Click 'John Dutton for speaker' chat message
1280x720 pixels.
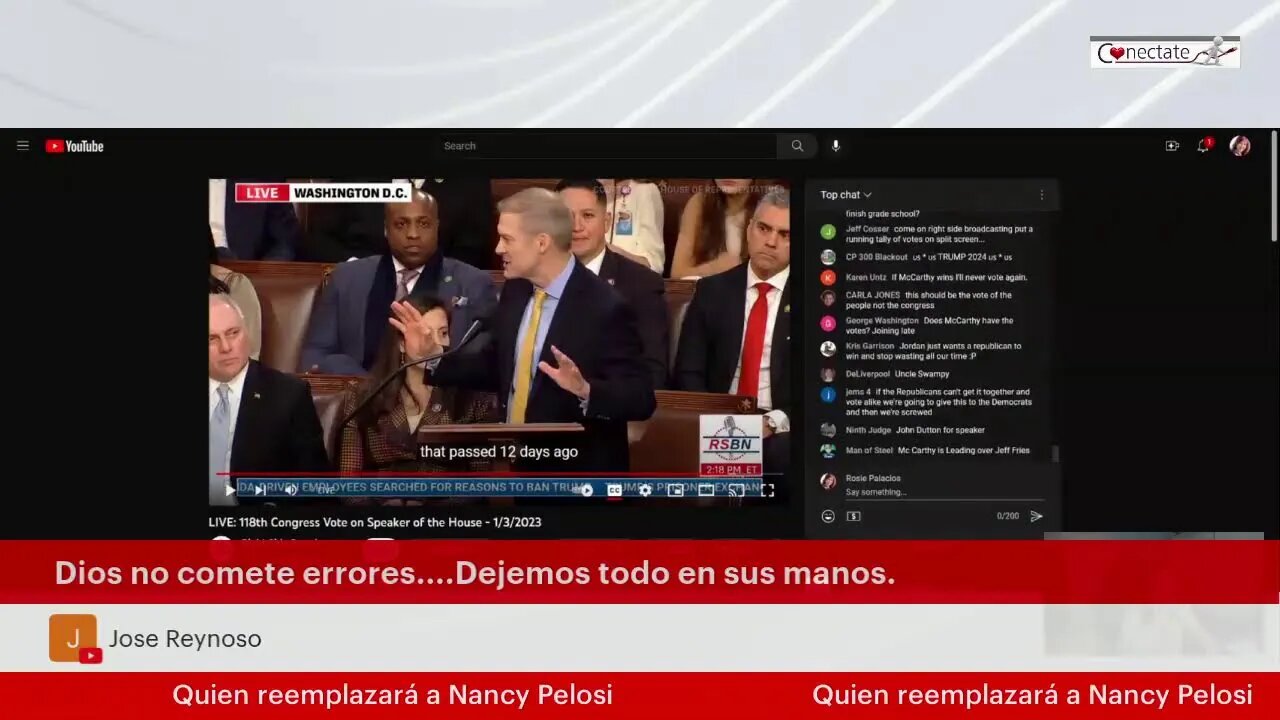coord(940,430)
